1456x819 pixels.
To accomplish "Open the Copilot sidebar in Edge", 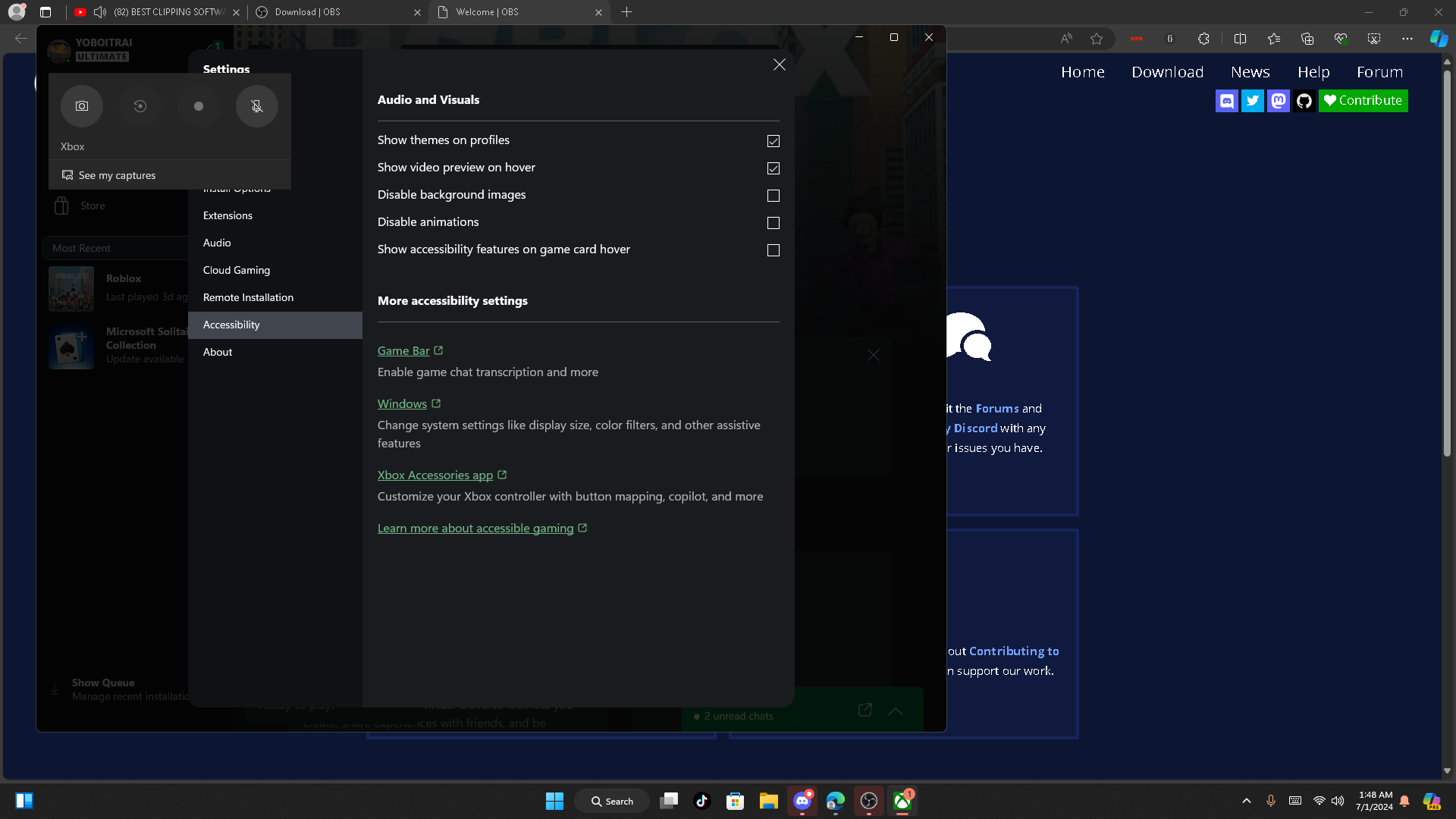I will (x=1439, y=39).
